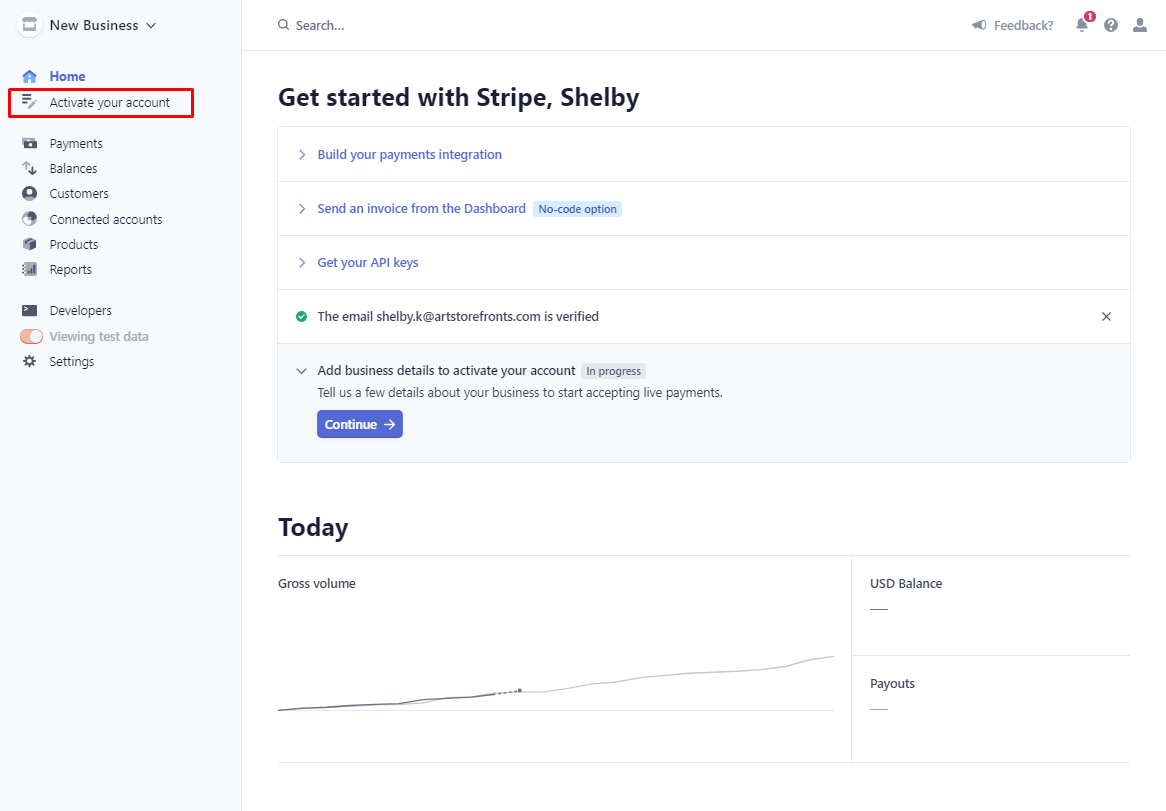Toggle the Viewing test data switch
Image resolution: width=1166 pixels, height=811 pixels.
pyautogui.click(x=31, y=337)
